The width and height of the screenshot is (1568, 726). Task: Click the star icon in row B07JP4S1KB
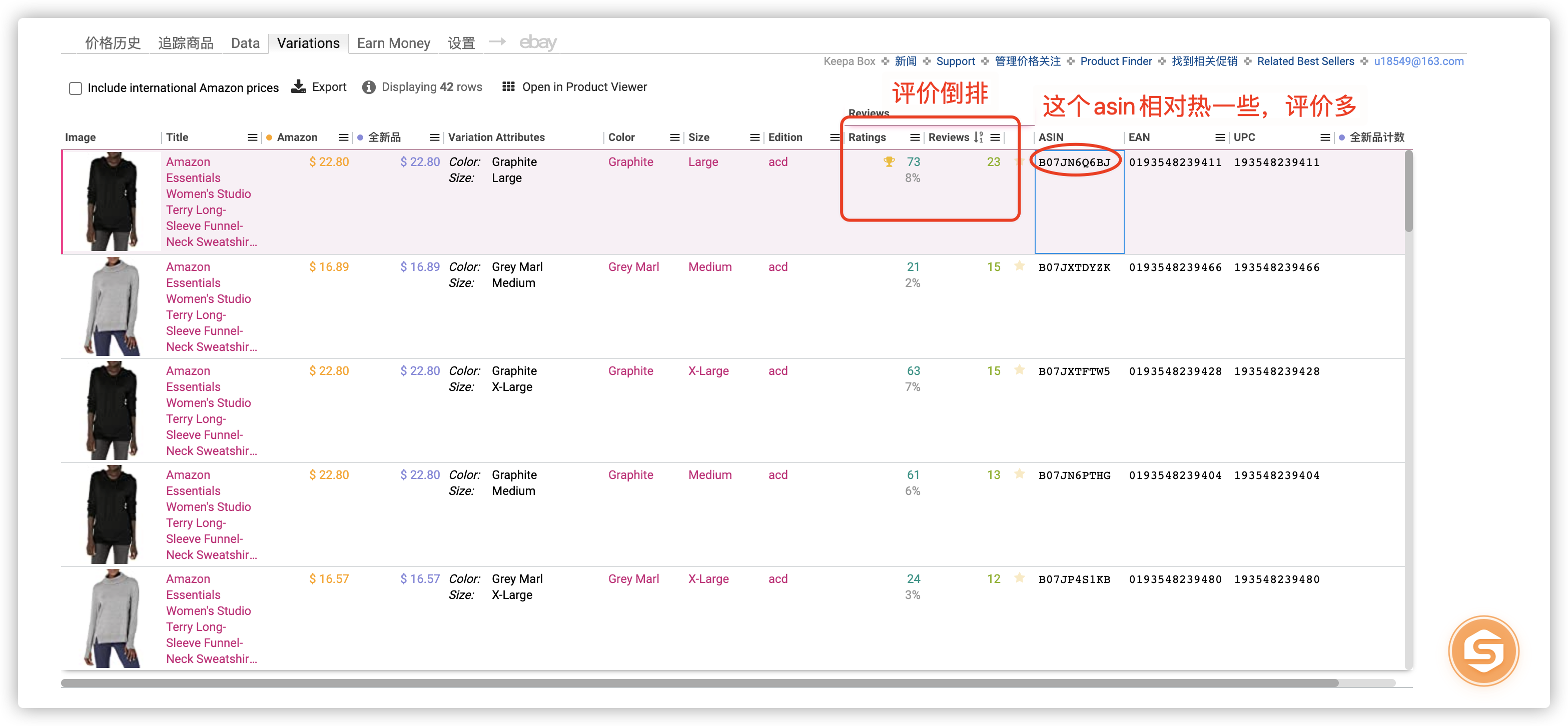1020,578
